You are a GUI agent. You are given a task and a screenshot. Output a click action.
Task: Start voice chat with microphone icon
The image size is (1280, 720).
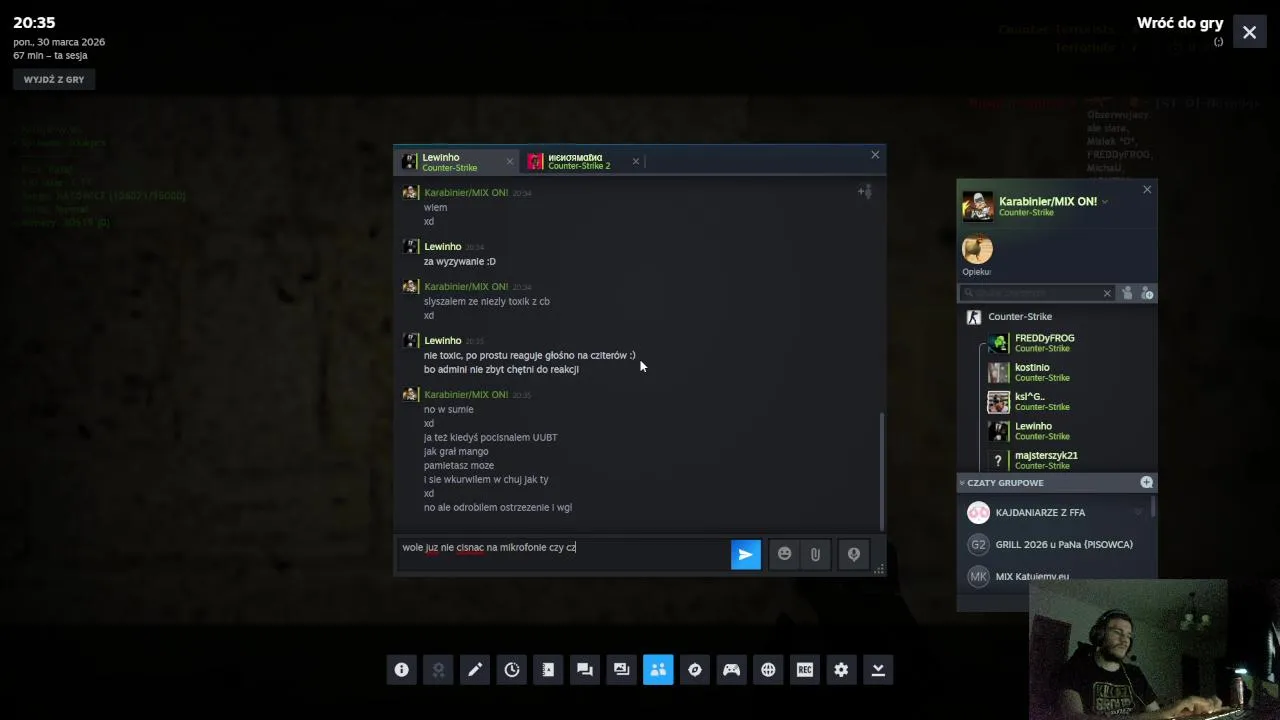tap(853, 554)
